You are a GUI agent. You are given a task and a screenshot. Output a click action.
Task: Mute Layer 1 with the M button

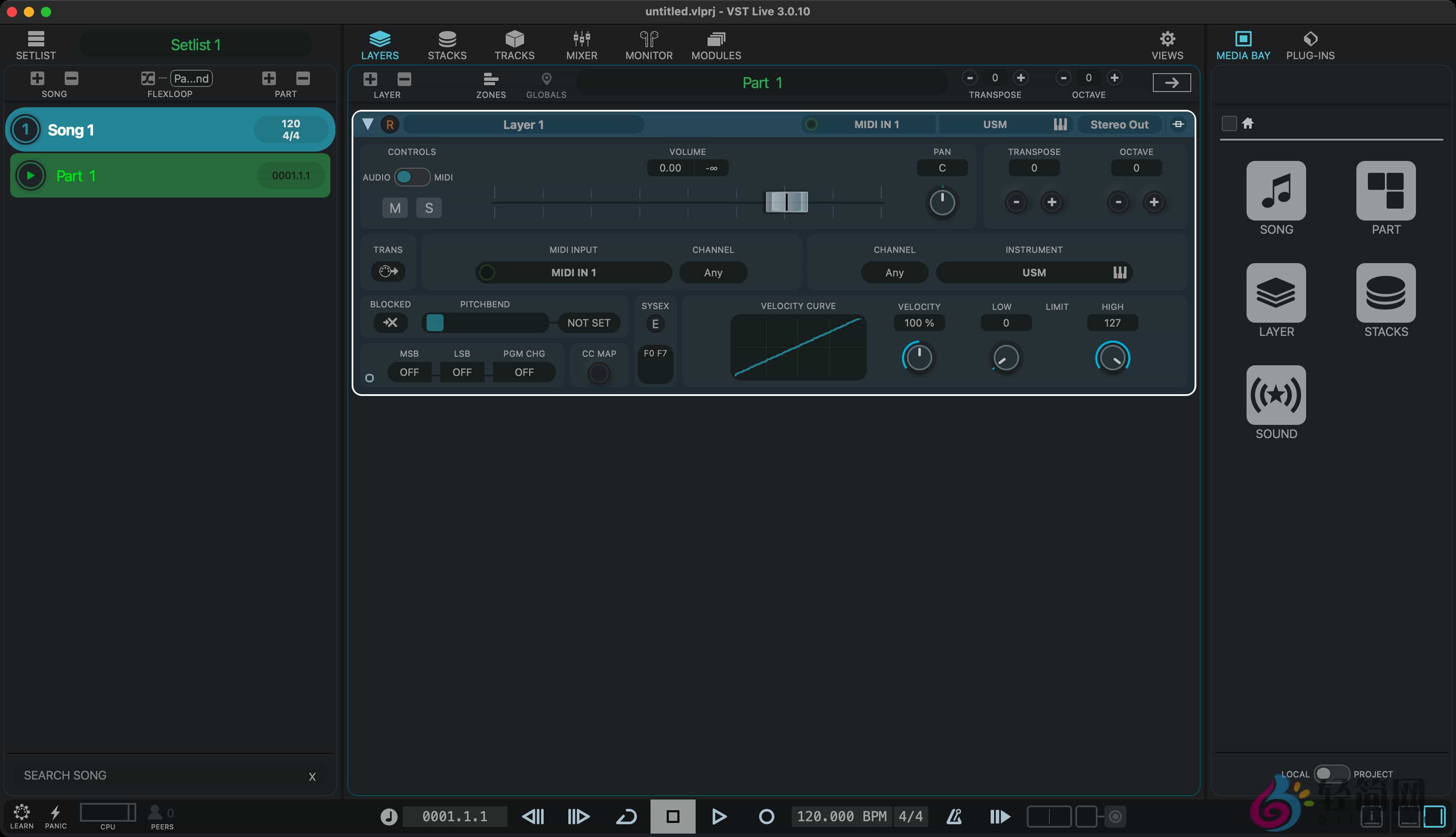point(395,207)
